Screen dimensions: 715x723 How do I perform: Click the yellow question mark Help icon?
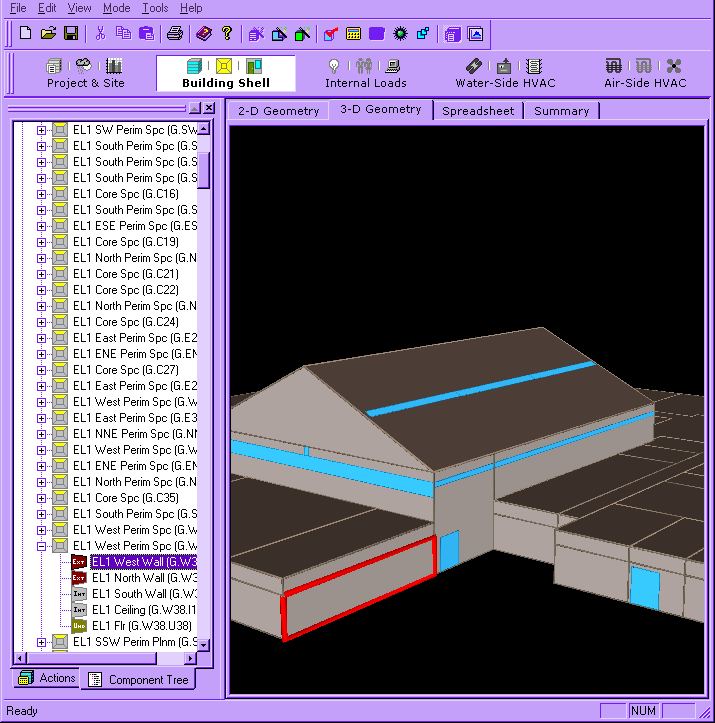[x=227, y=33]
